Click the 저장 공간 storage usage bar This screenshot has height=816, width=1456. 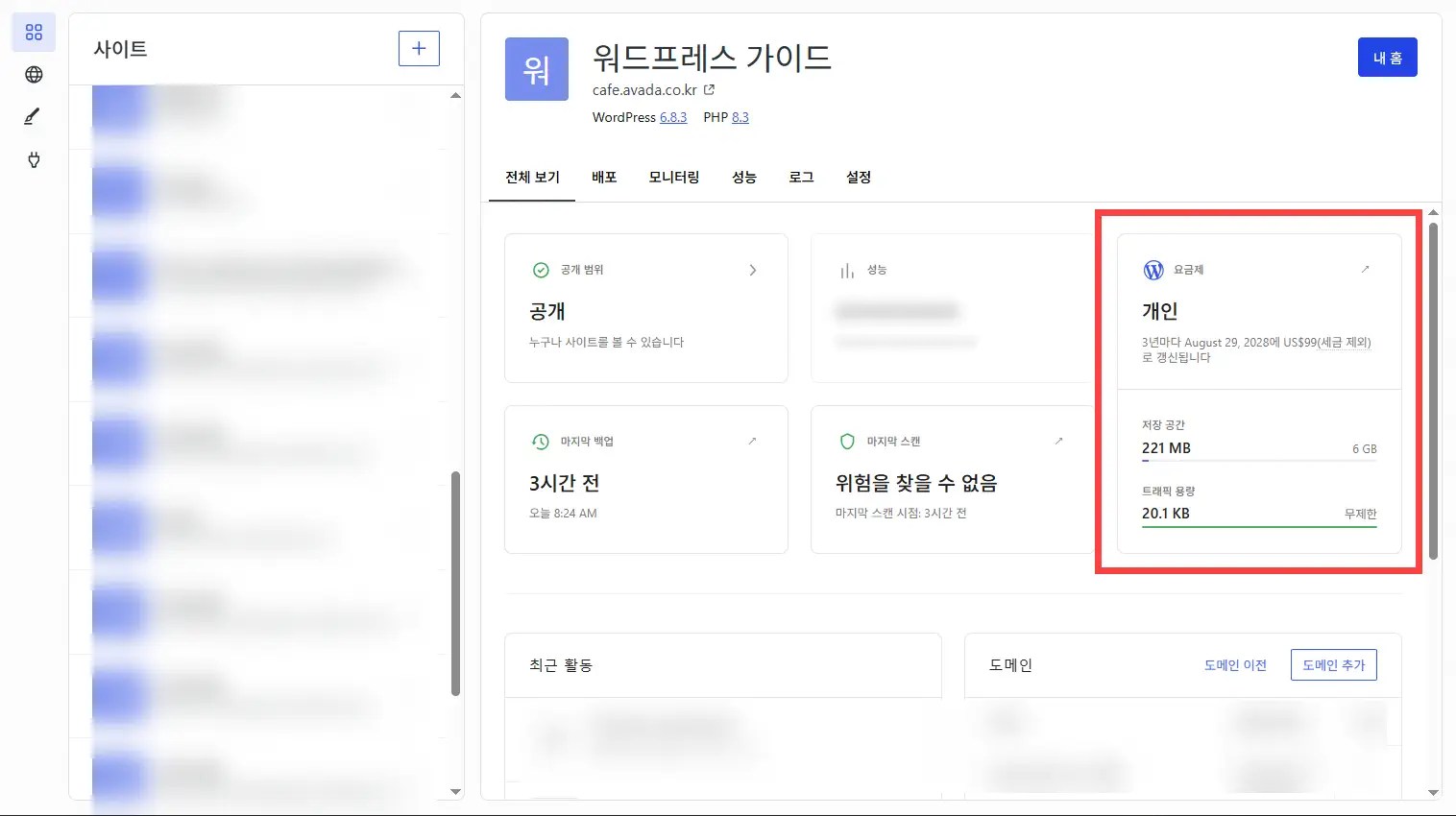[1258, 461]
